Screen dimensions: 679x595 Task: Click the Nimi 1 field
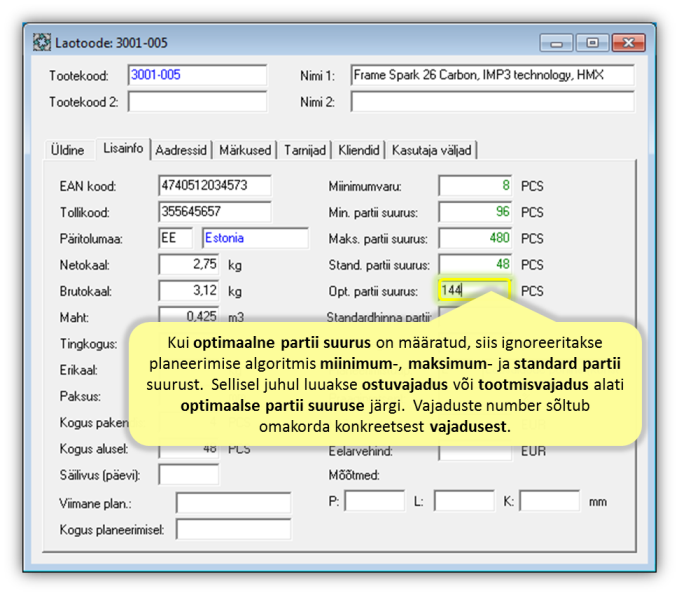point(492,75)
